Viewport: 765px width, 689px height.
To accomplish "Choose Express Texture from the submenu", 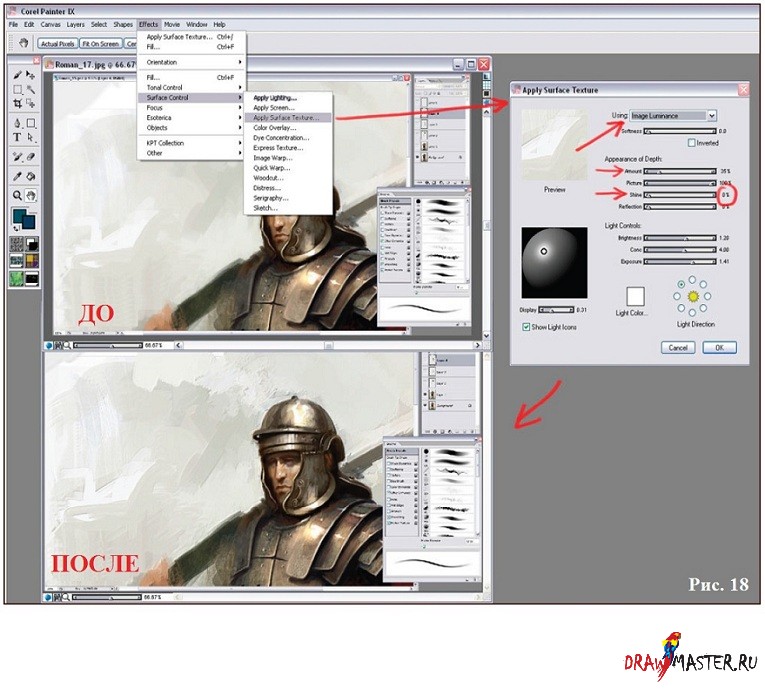I will 288,148.
